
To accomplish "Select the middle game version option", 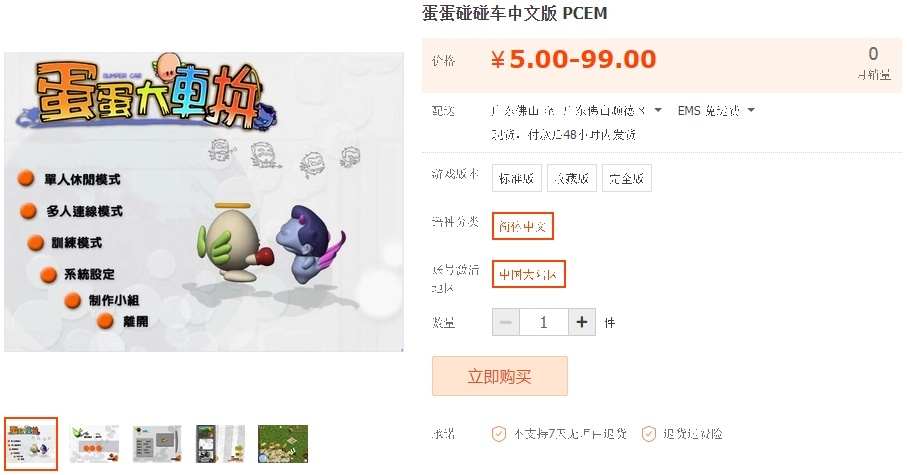I will click(572, 178).
